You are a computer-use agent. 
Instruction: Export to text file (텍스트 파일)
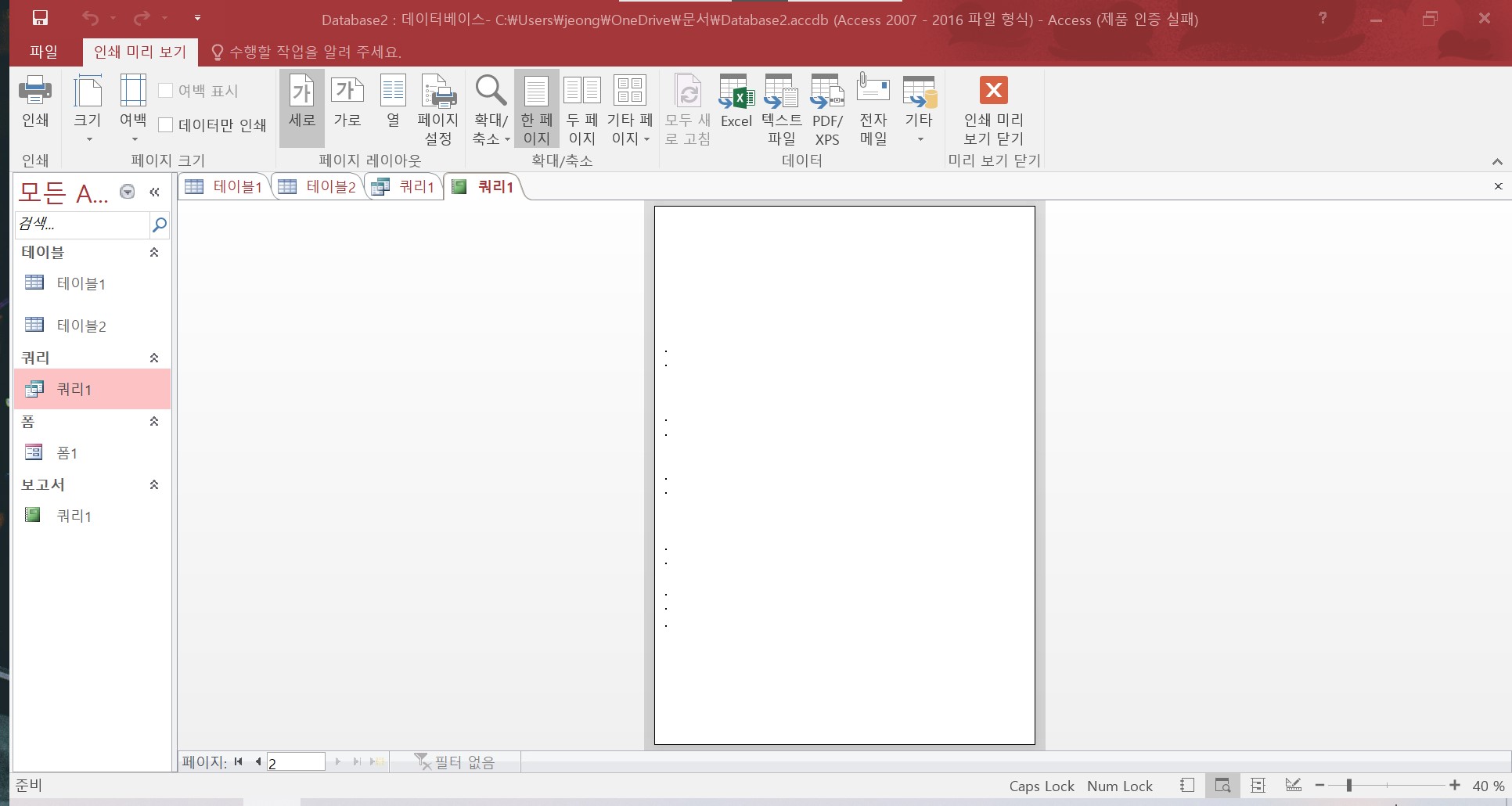pyautogui.click(x=781, y=110)
